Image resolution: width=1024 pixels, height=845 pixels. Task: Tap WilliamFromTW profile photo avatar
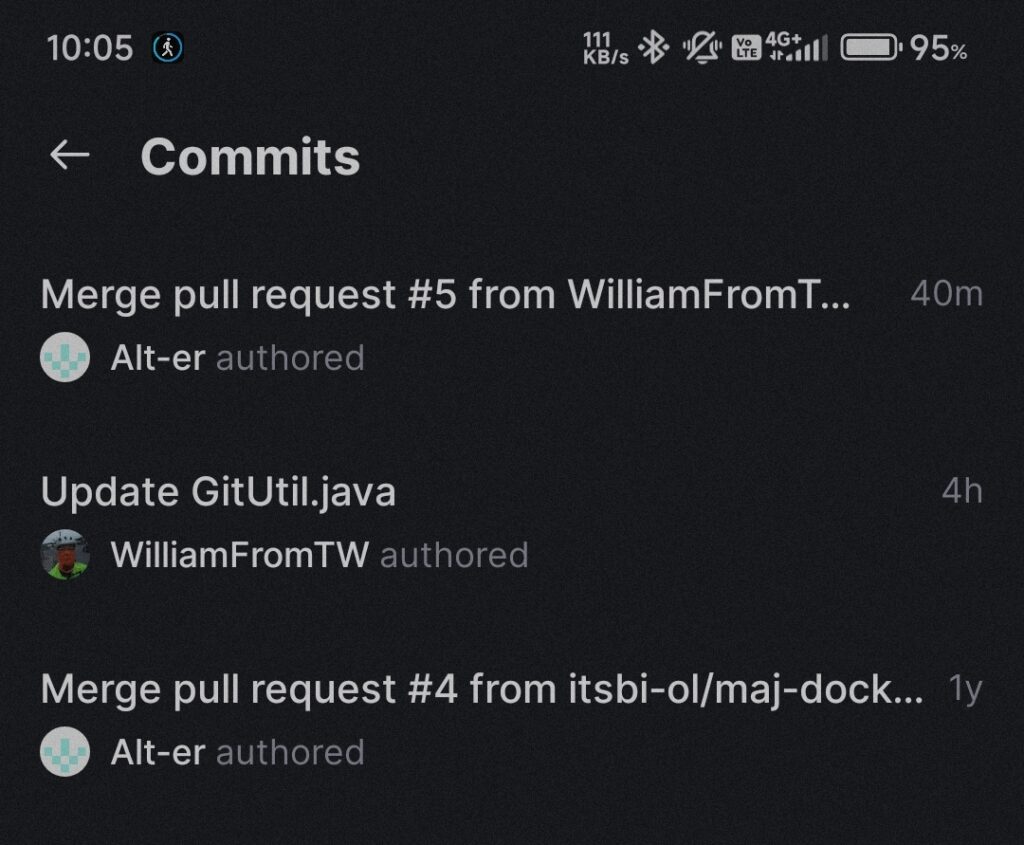65,554
